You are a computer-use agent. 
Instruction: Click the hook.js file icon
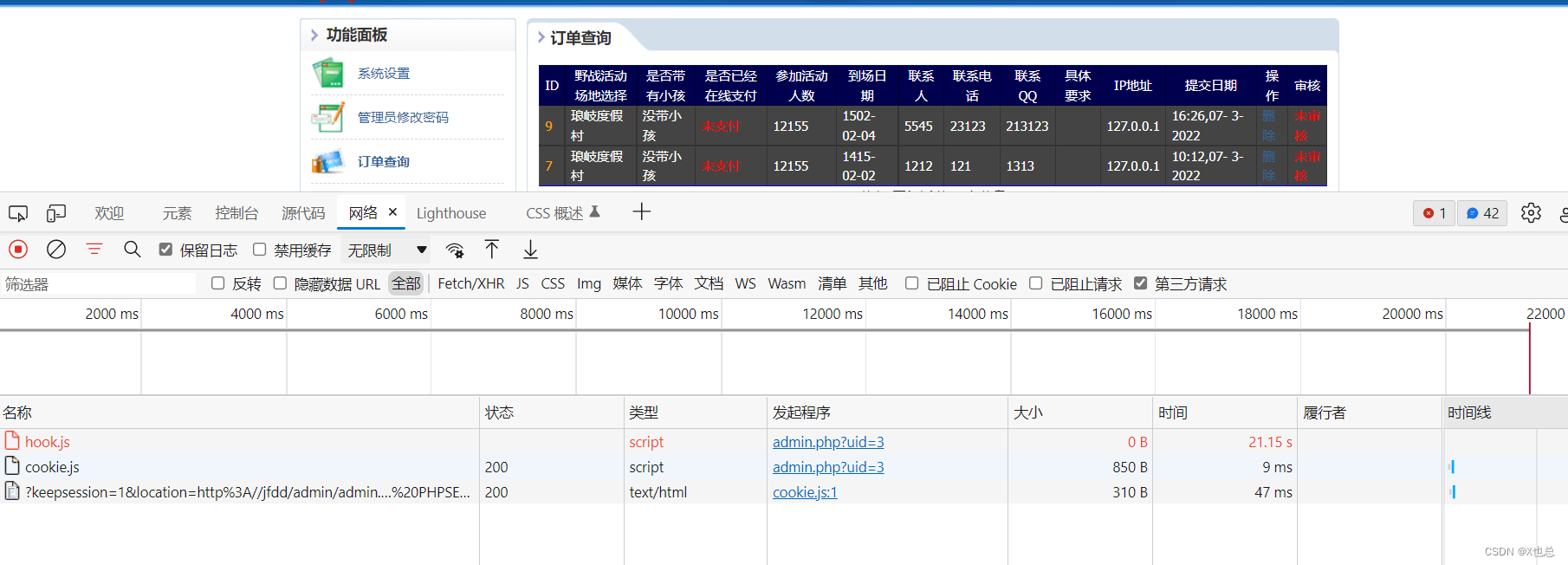(x=12, y=441)
